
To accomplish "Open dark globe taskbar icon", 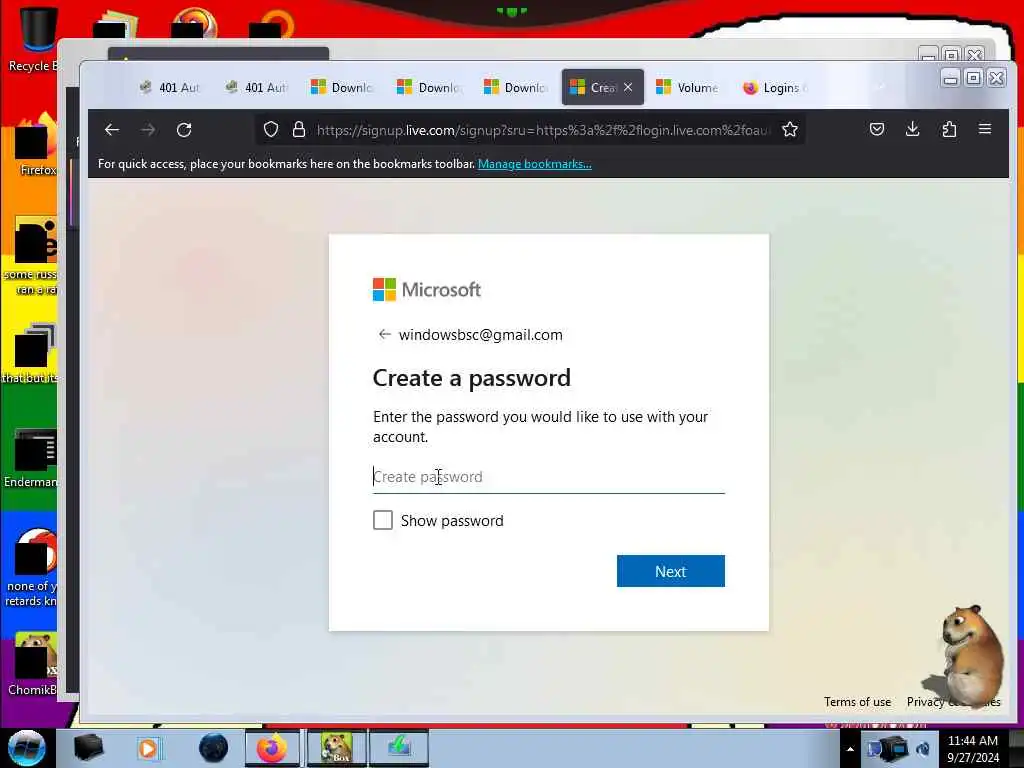I will pos(214,748).
